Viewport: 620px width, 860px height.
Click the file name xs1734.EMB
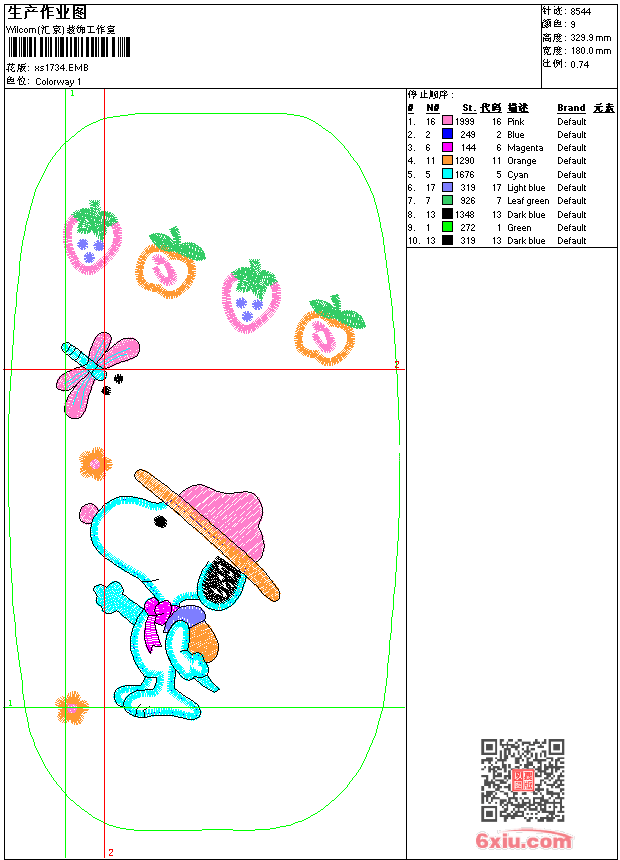point(61,68)
